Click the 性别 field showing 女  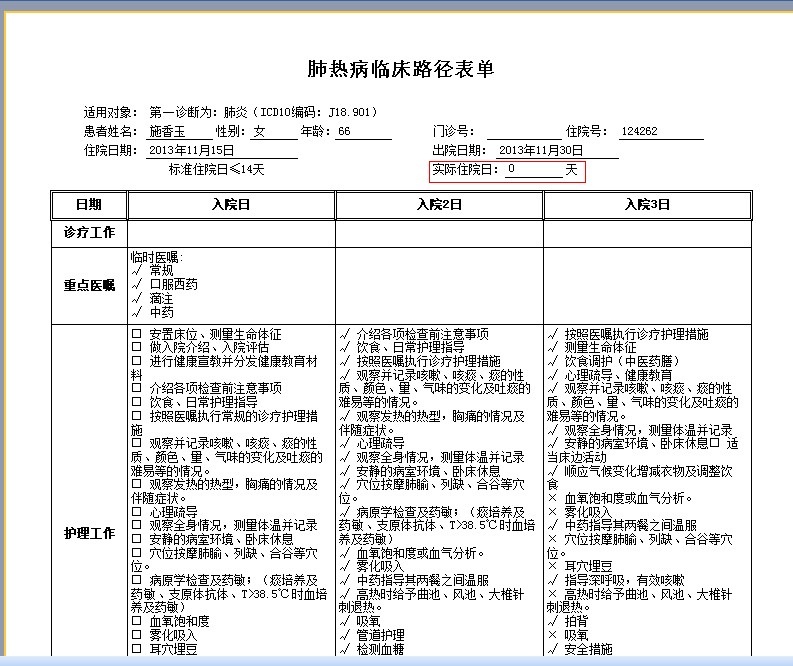point(275,132)
